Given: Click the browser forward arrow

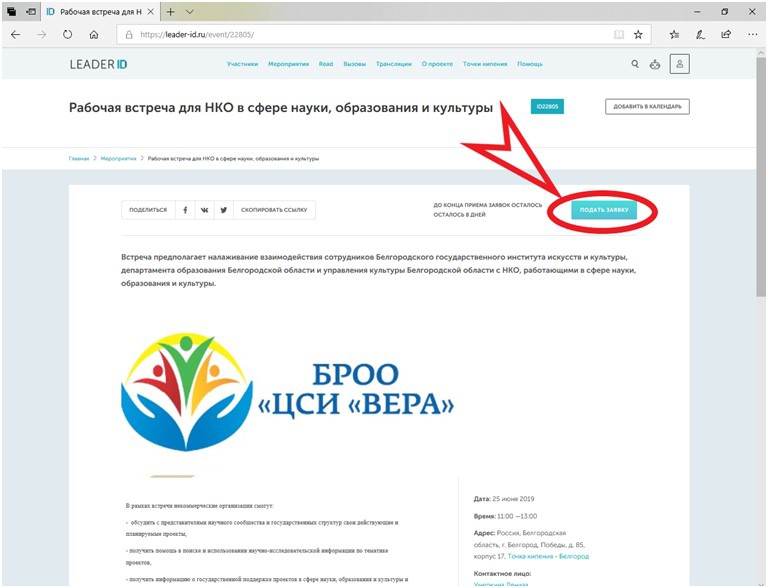Looking at the screenshot, I should coord(42,35).
